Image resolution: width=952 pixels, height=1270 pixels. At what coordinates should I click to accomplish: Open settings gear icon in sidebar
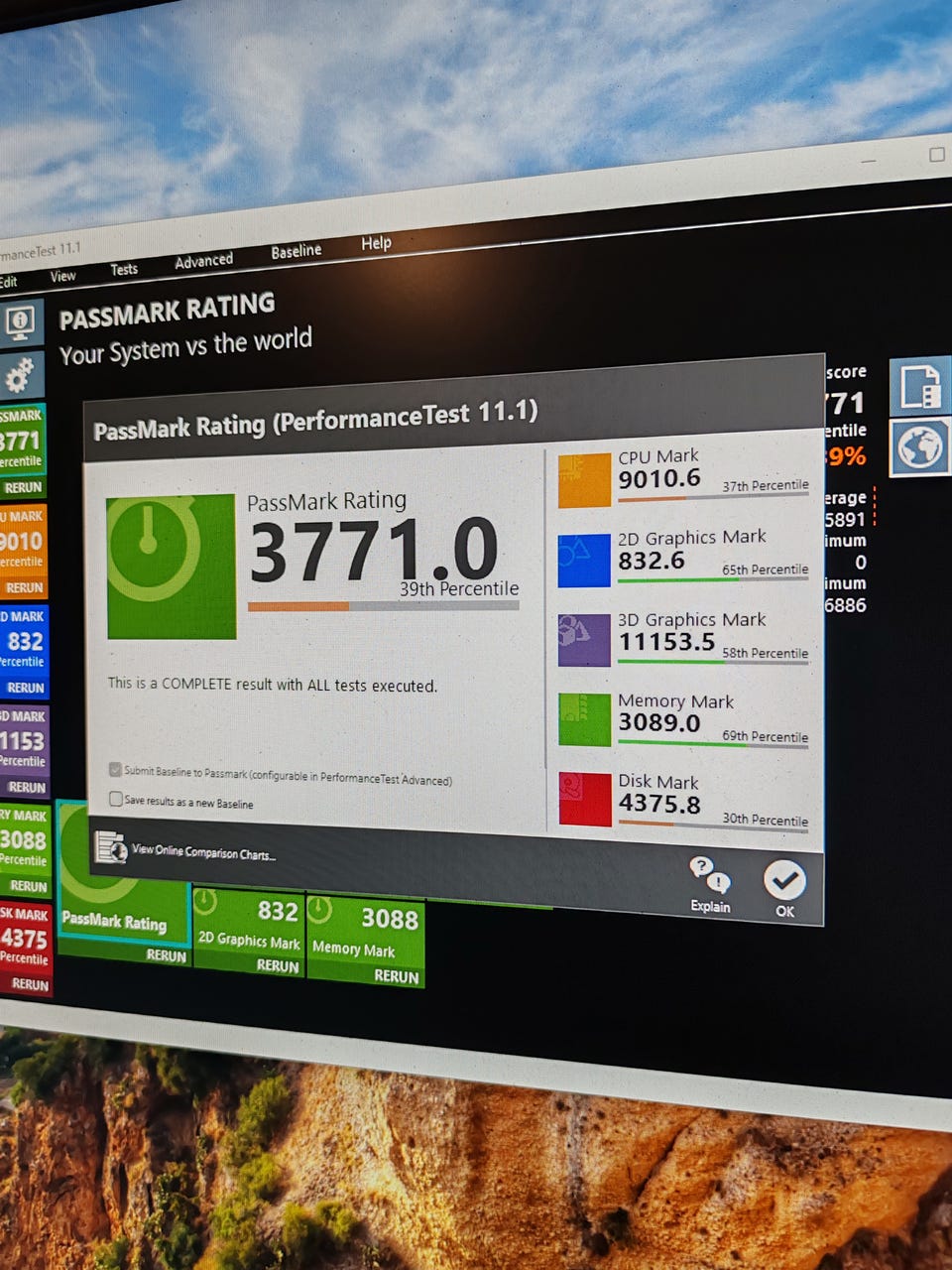pos(20,376)
